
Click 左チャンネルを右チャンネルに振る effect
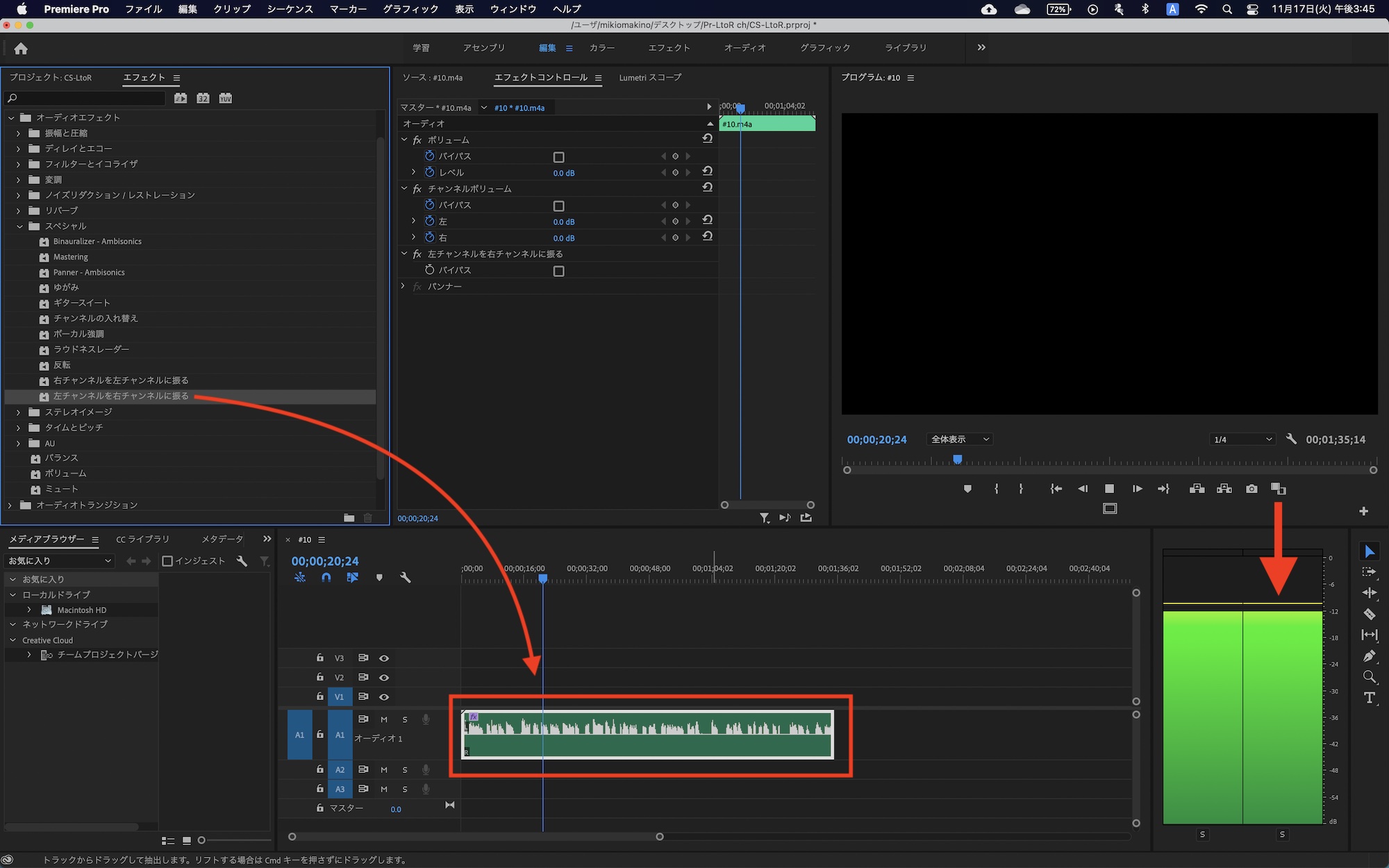(121, 396)
